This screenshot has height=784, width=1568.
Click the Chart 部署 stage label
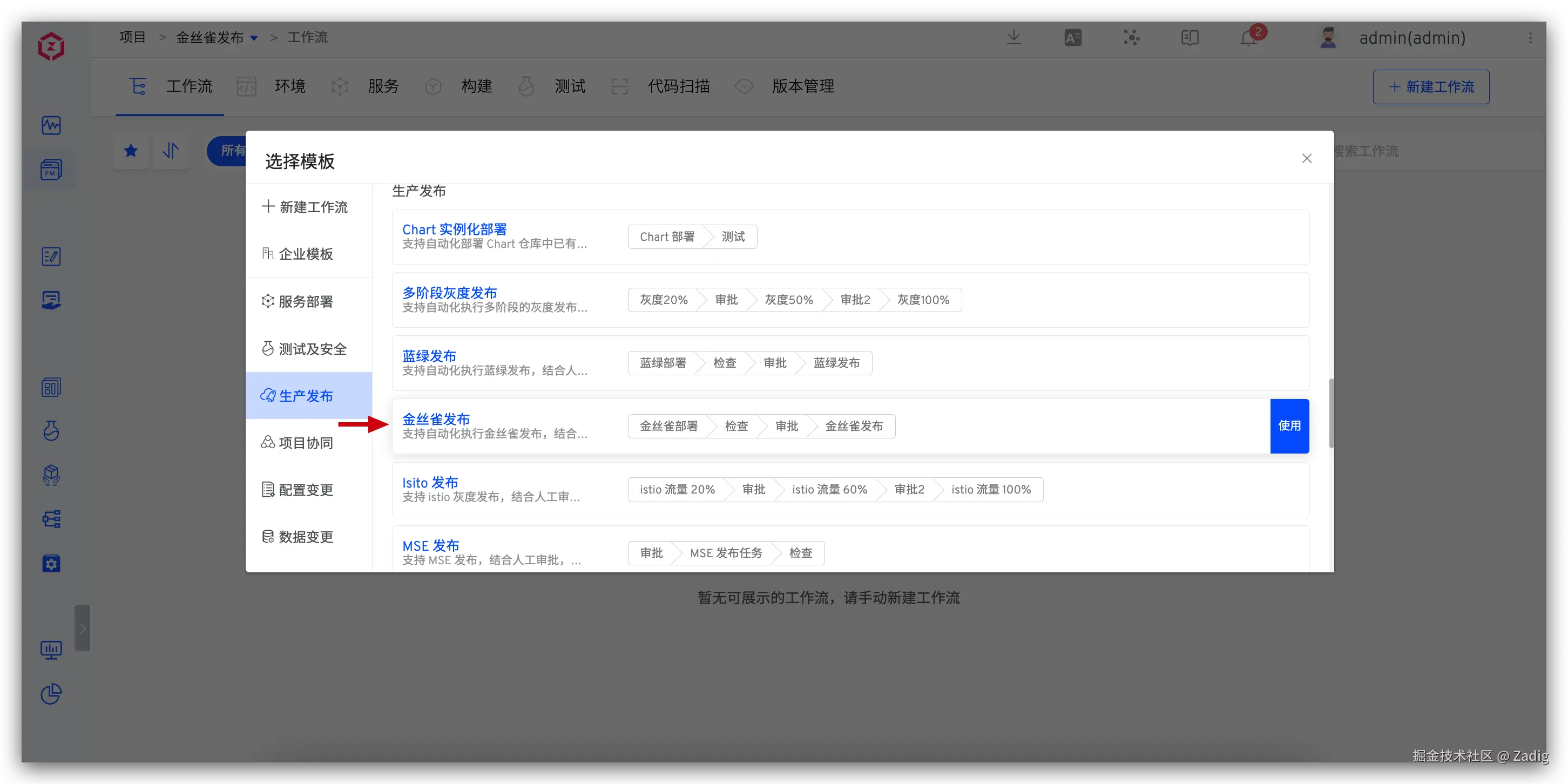coord(667,237)
